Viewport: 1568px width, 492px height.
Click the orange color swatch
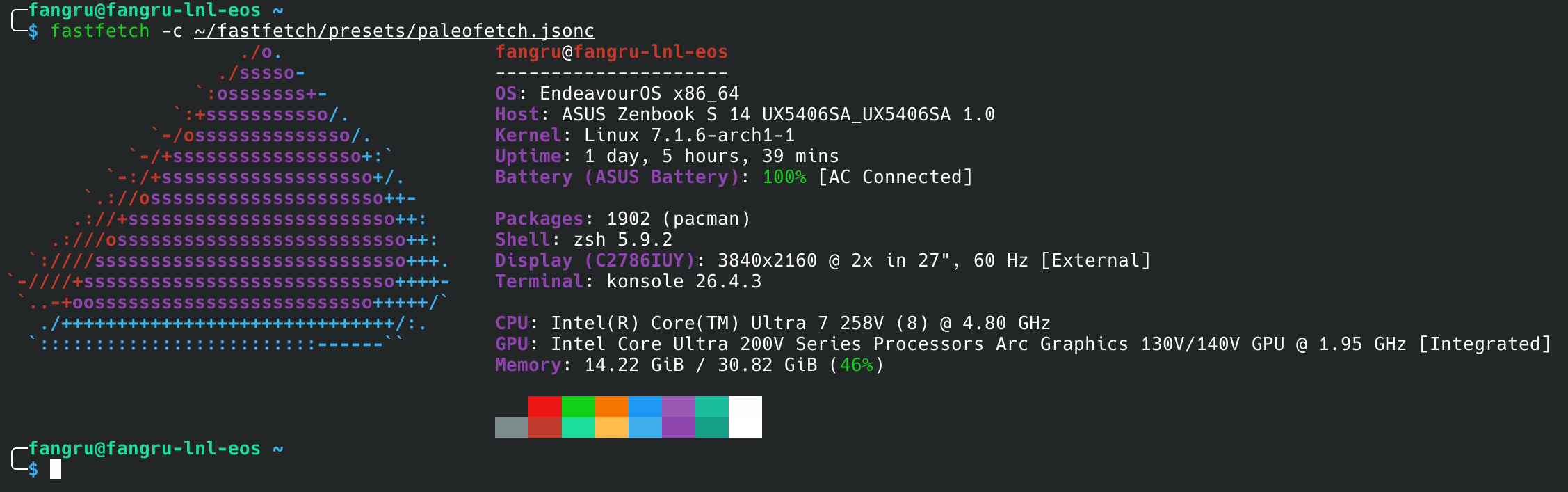tap(612, 406)
